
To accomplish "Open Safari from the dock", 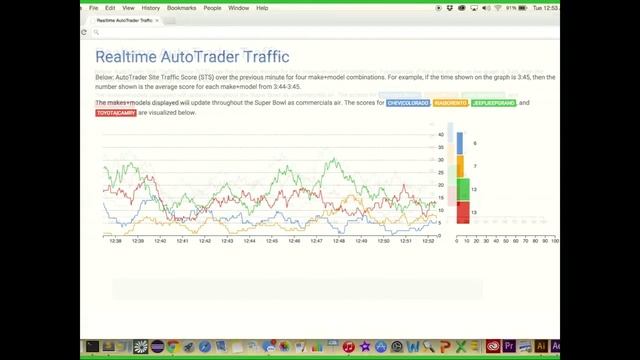I will (x=205, y=347).
